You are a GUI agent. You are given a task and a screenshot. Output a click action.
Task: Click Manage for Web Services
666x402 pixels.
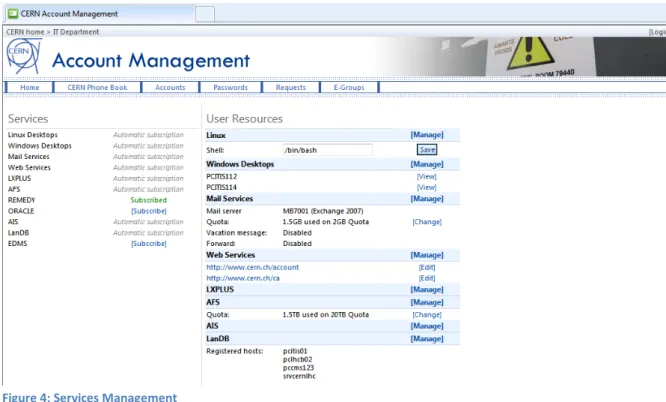(x=427, y=255)
